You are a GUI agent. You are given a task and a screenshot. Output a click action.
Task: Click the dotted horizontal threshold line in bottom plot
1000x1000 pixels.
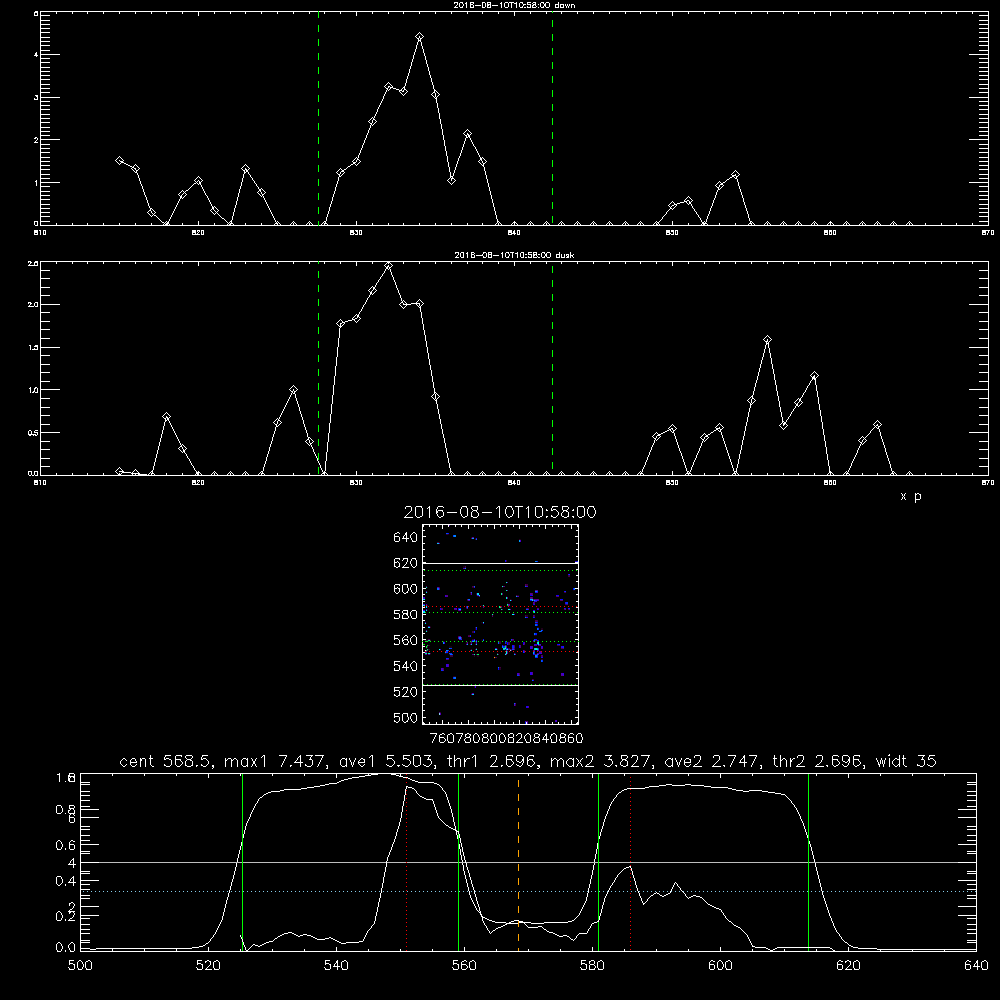click(528, 891)
